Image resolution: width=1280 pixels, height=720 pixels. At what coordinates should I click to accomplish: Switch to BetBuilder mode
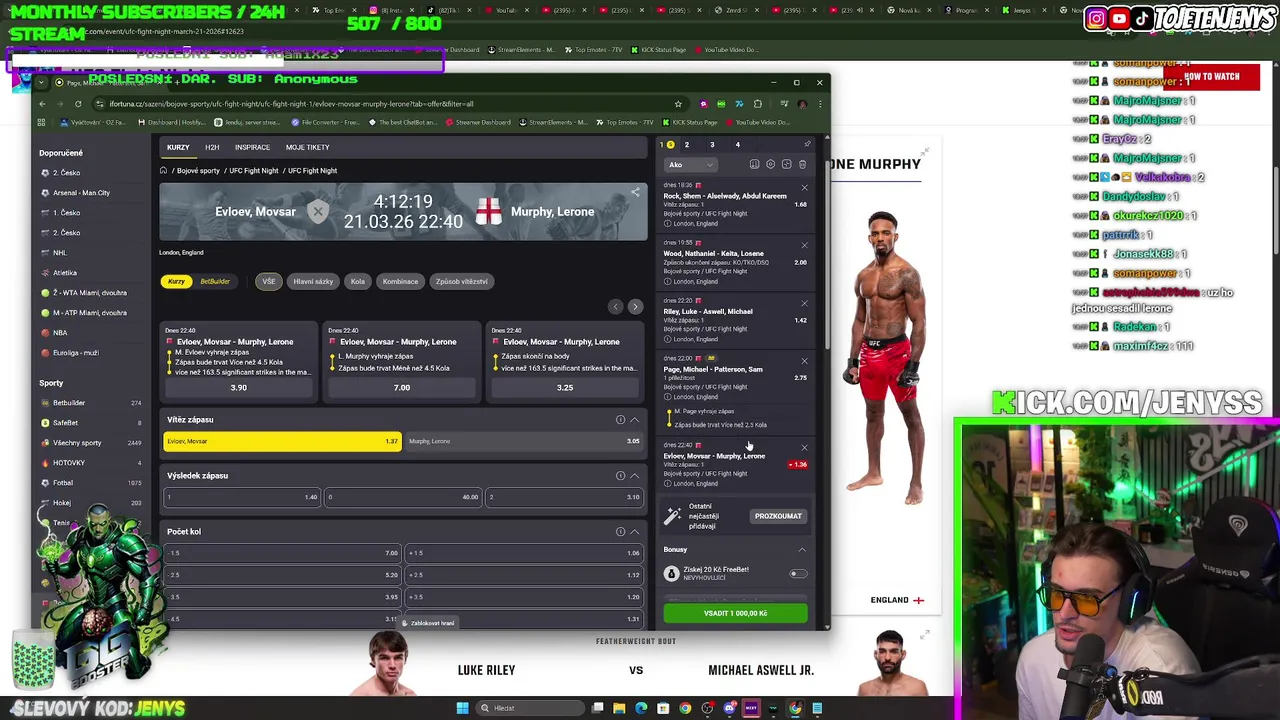215,281
